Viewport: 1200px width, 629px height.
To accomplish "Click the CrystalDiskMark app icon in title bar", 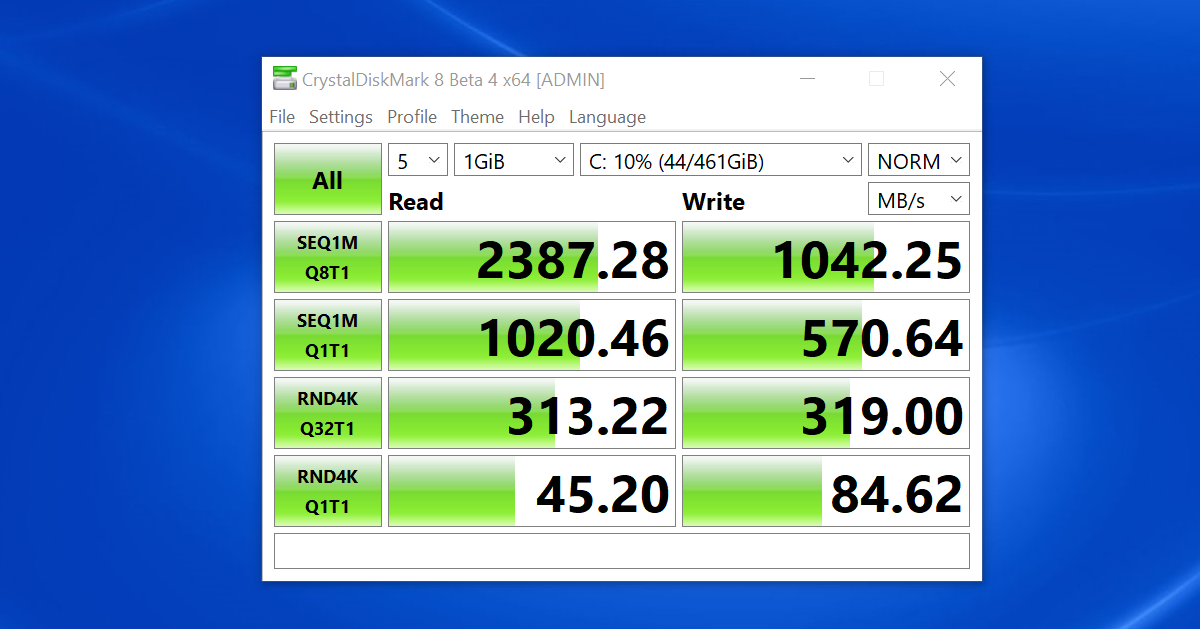I will coord(285,79).
